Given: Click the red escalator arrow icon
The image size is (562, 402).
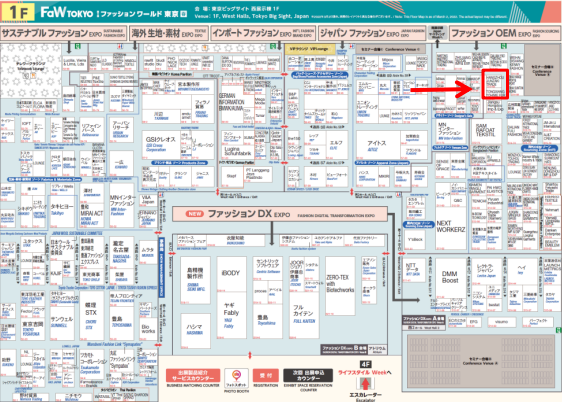Looking at the screenshot, I should (365, 384).
